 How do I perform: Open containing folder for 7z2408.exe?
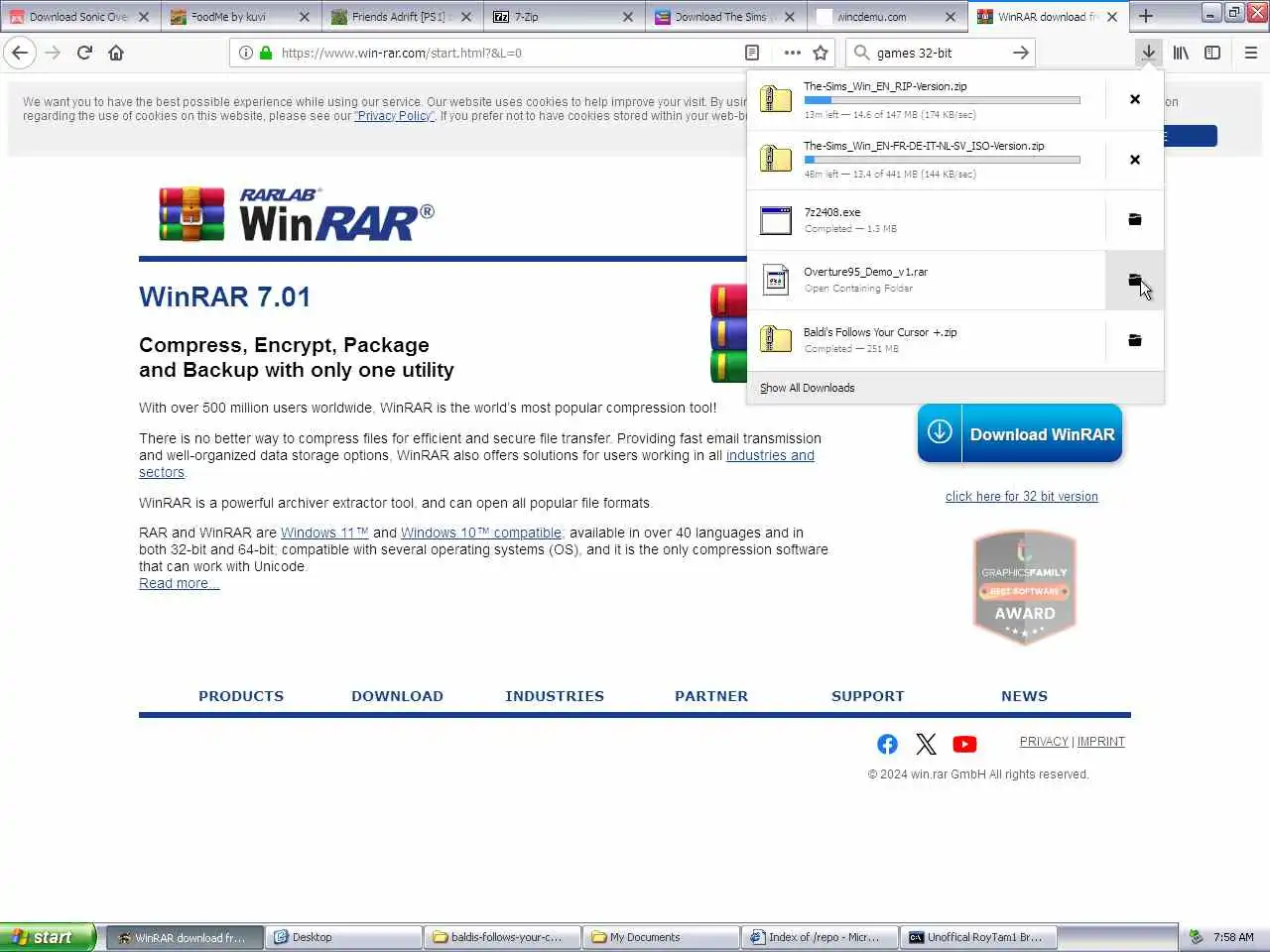tap(1135, 220)
